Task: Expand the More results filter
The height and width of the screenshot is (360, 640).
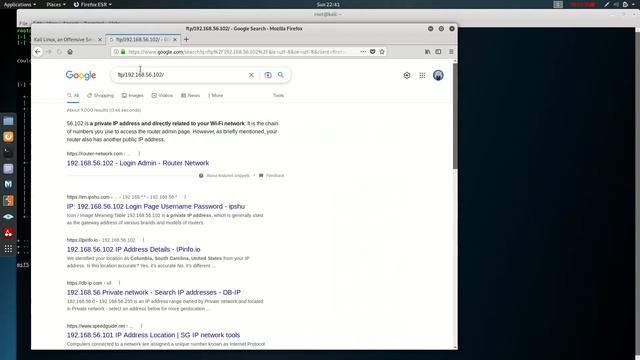Action: 216,96
